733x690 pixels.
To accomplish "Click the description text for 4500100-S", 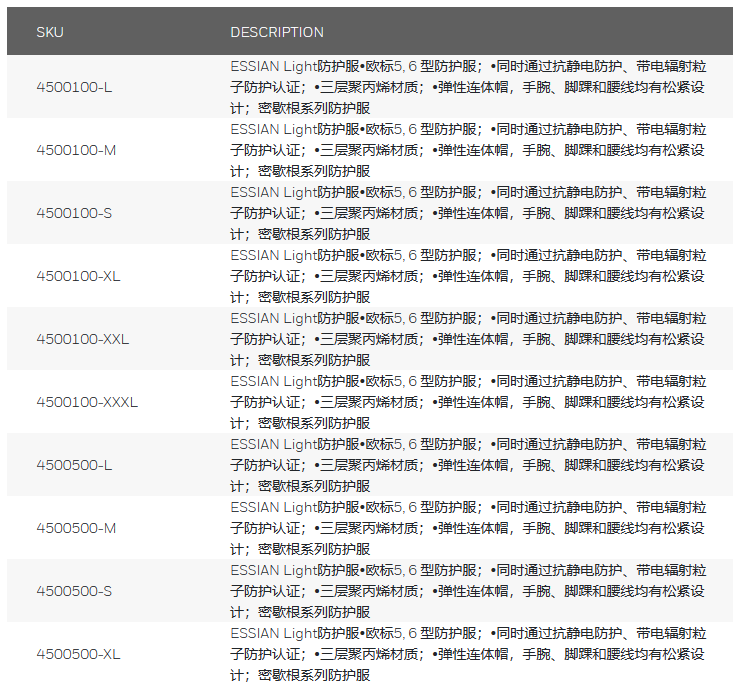I will [x=468, y=213].
